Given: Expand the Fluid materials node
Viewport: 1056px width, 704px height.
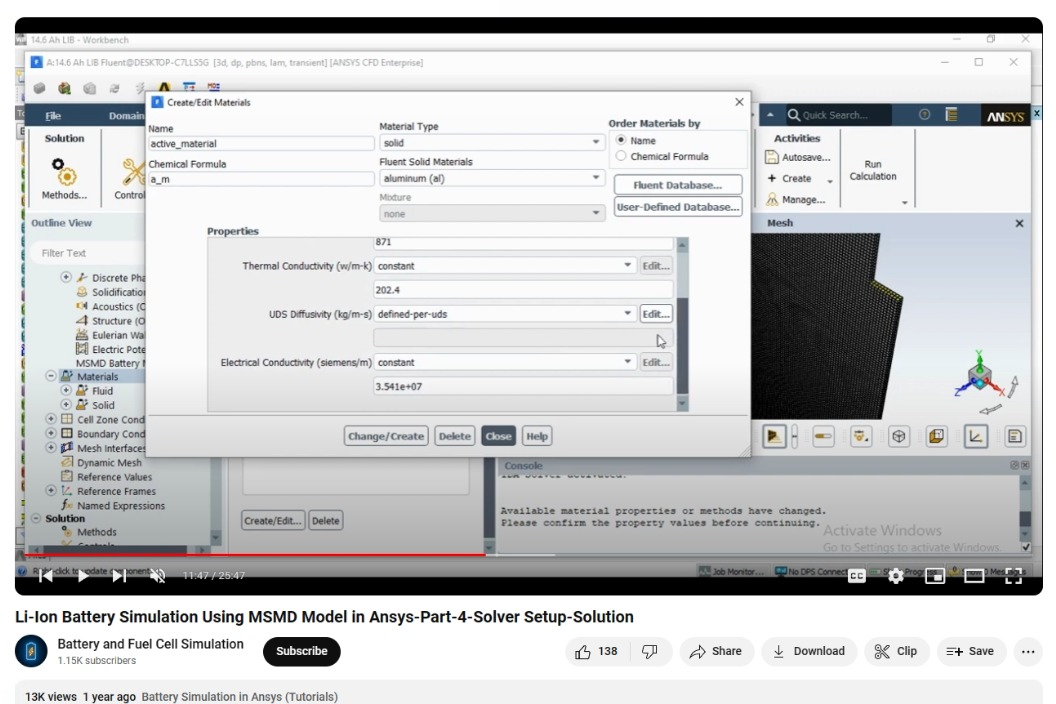Looking at the screenshot, I should click(x=66, y=390).
